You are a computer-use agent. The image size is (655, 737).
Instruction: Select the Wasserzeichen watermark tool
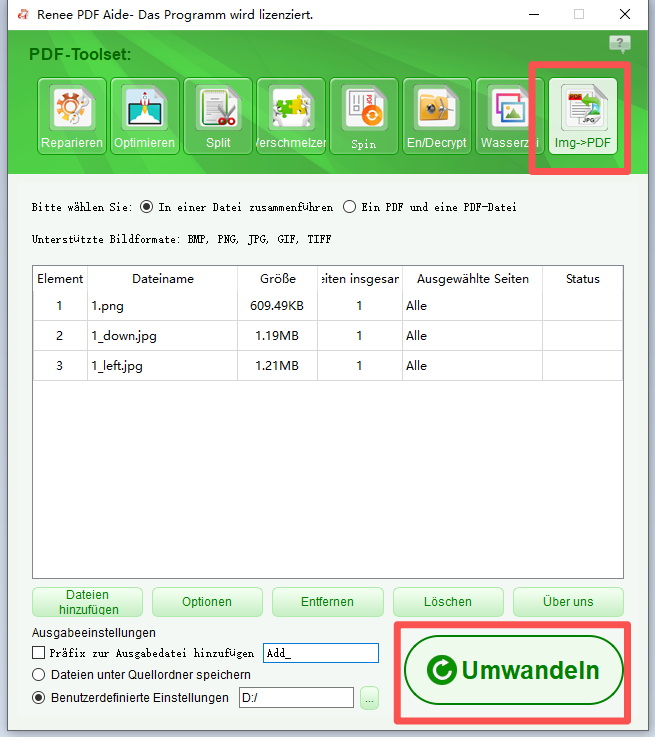pyautogui.click(x=510, y=116)
